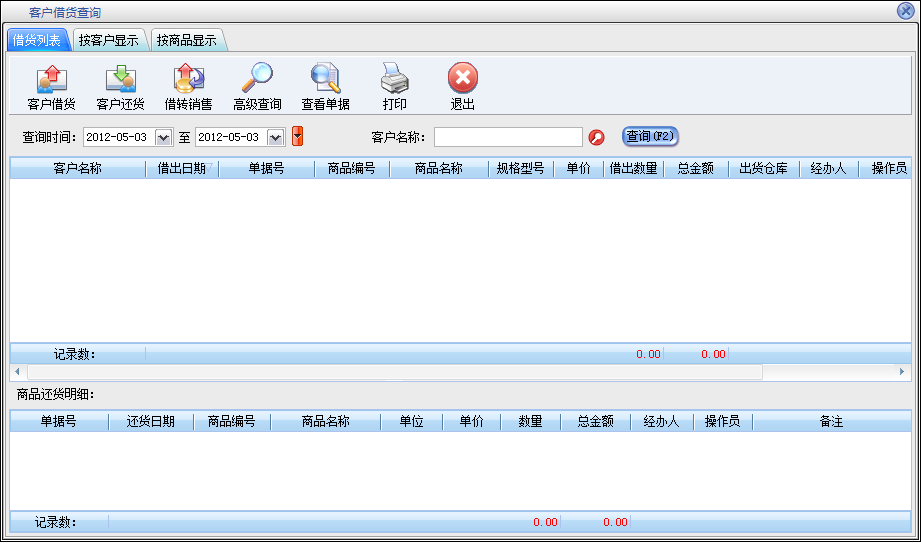Open 高级查询 magnifier icon
The height and width of the screenshot is (544, 921).
point(257,79)
